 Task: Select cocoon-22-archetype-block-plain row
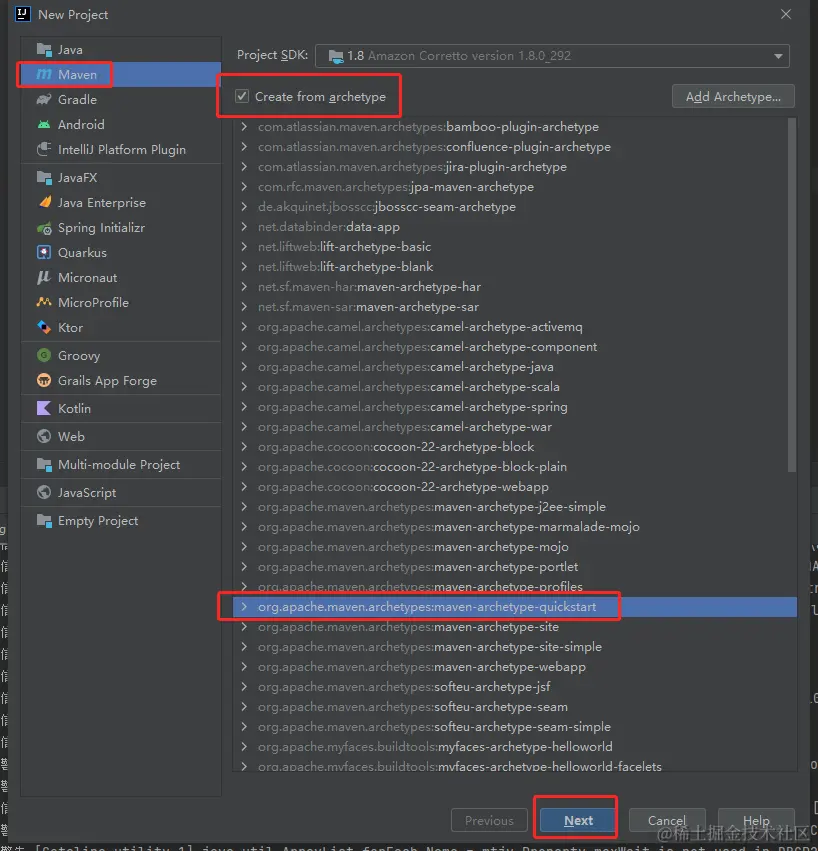click(515, 467)
